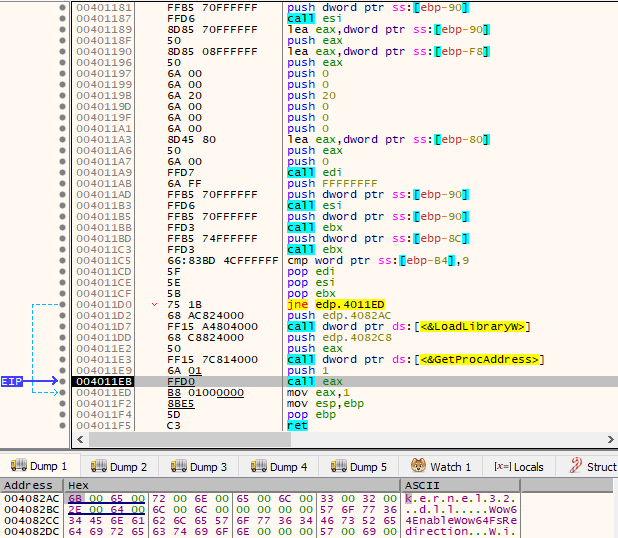Toggle breakpoint dot at address 004011EB

[x=62, y=381]
